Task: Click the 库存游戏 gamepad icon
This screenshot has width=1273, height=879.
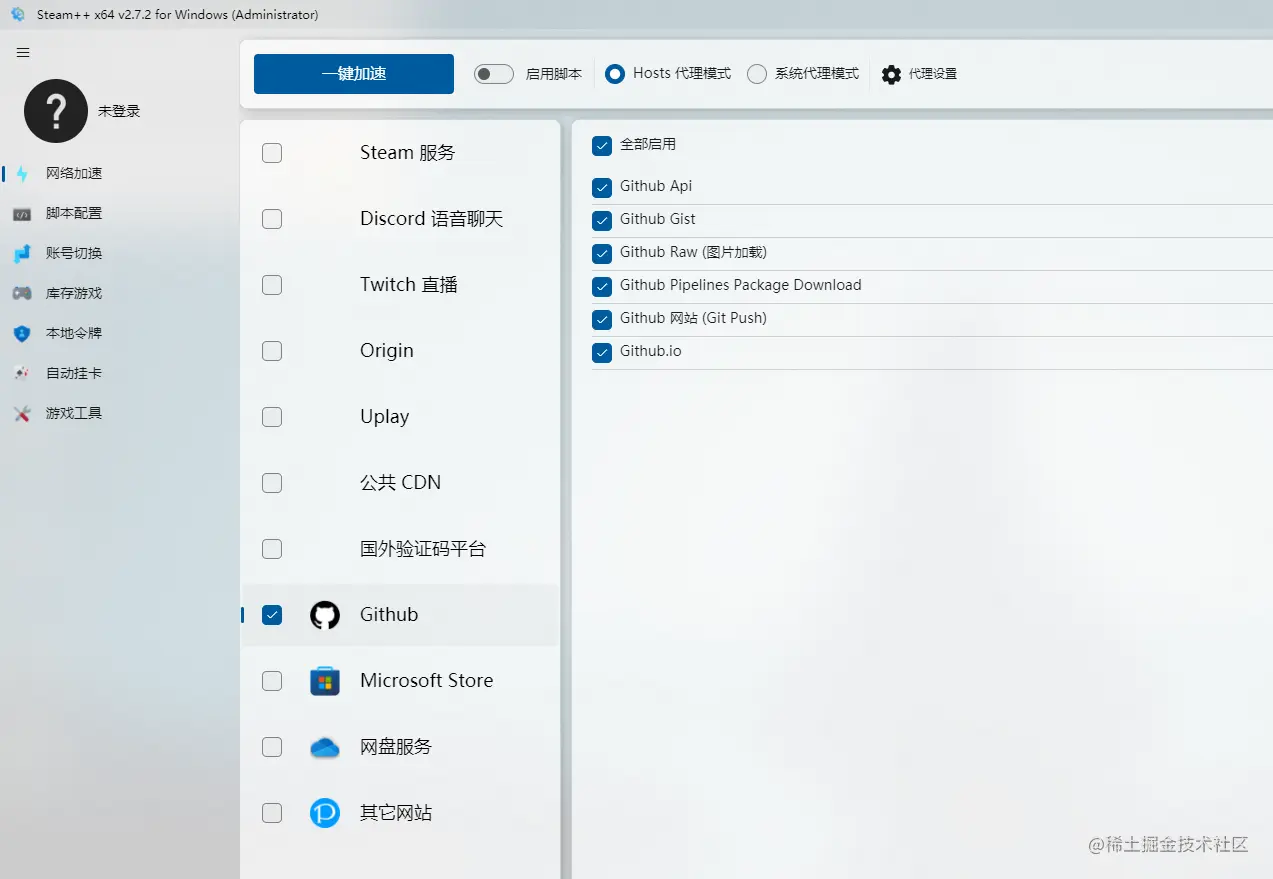Action: point(22,294)
